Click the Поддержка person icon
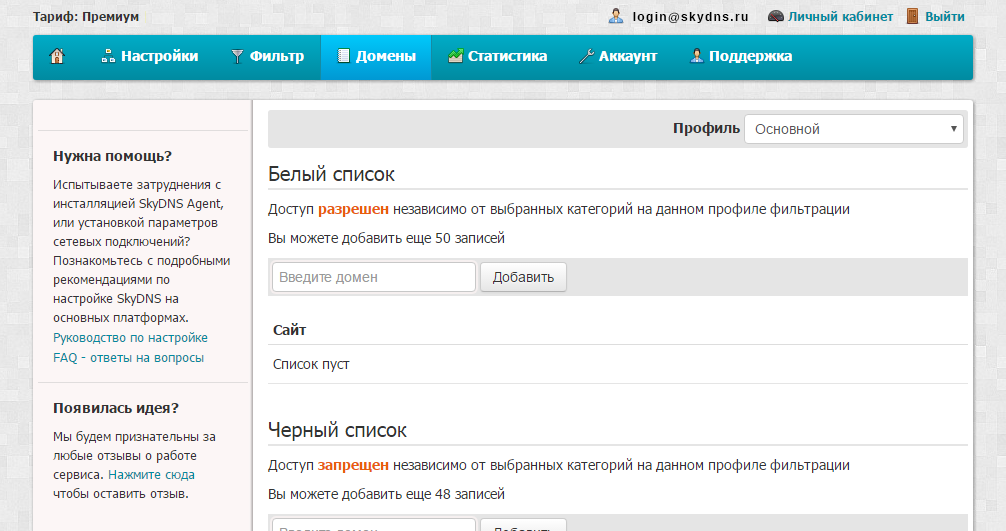The image size is (1006, 531). pos(696,57)
